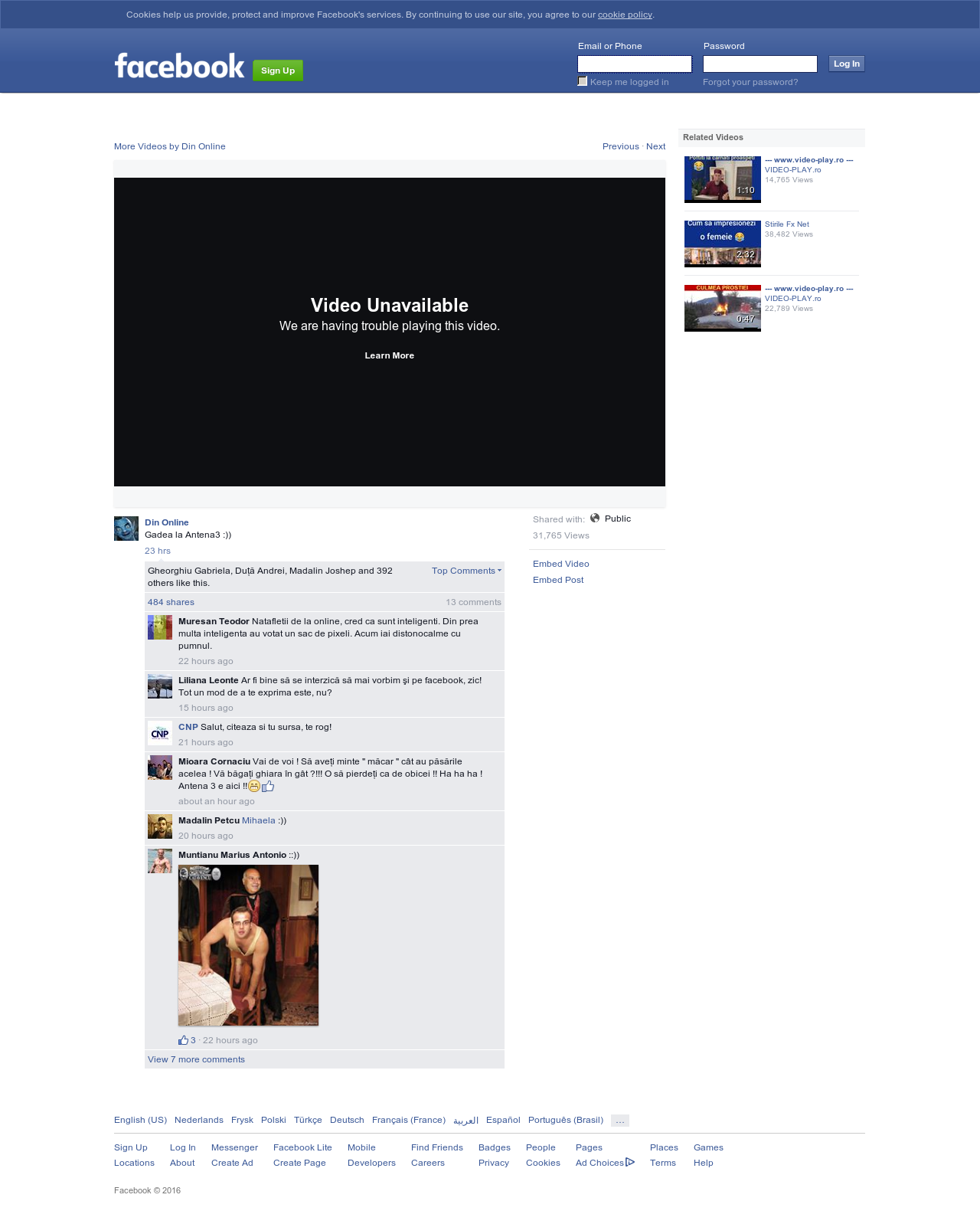The height and width of the screenshot is (1224, 980).
Task: Click the thumbs-up like count icon
Action: [x=184, y=1040]
